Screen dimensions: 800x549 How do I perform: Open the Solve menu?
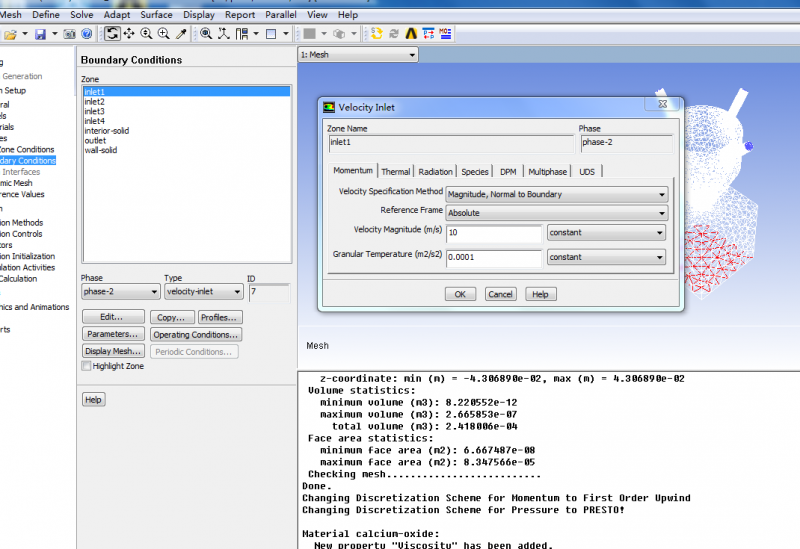click(x=81, y=15)
